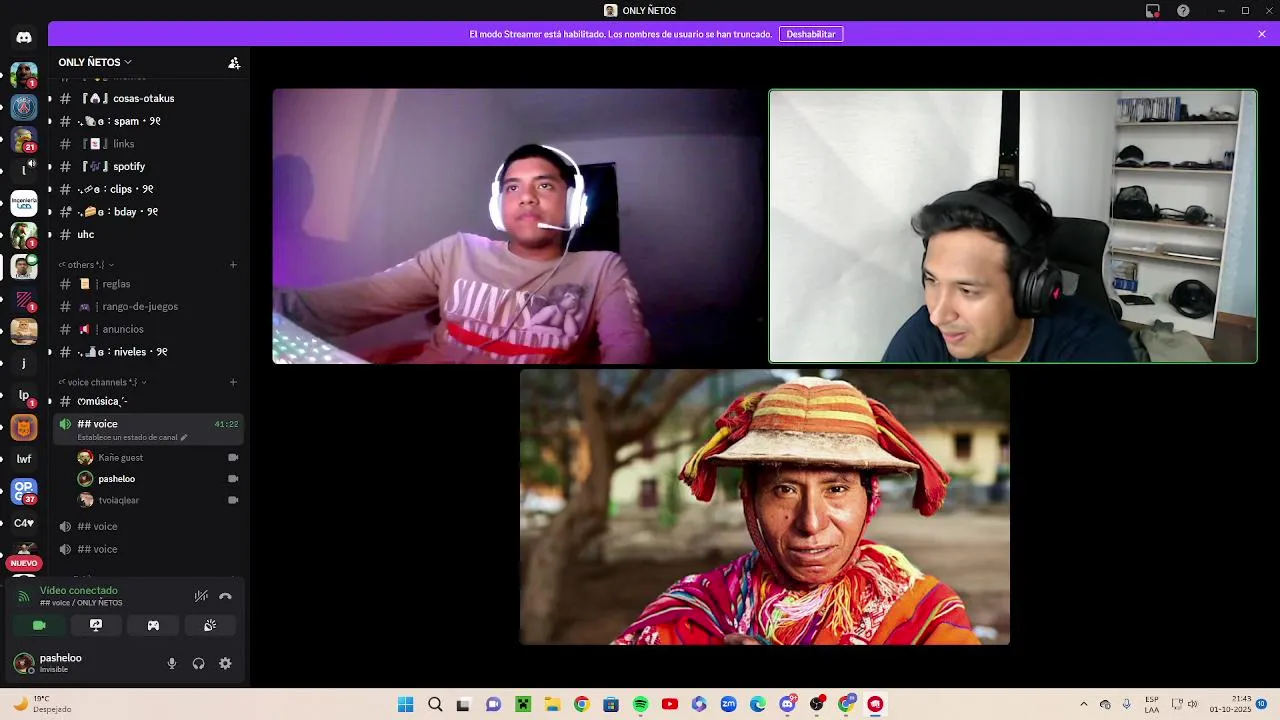Open the ONLY ÑETOS server dropdown menu
Screen dimensions: 1280x720
95,62
